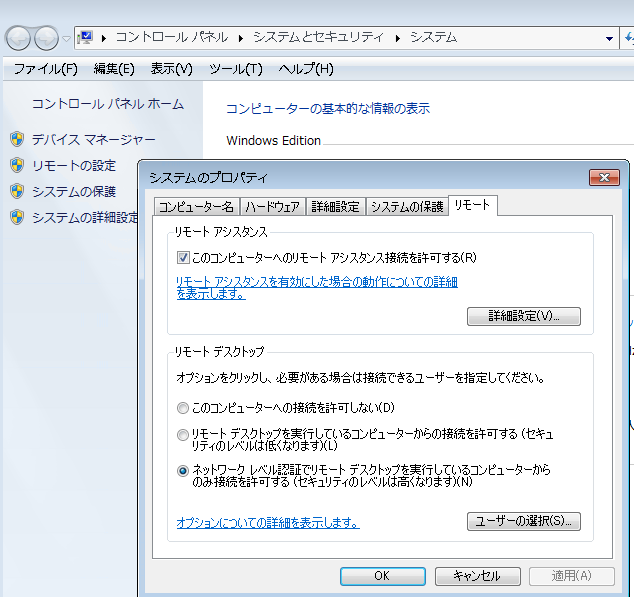Image resolution: width=634 pixels, height=597 pixels.
Task: Toggle the リモート アシスタンス接続を許可する checkbox
Action: tap(183, 257)
